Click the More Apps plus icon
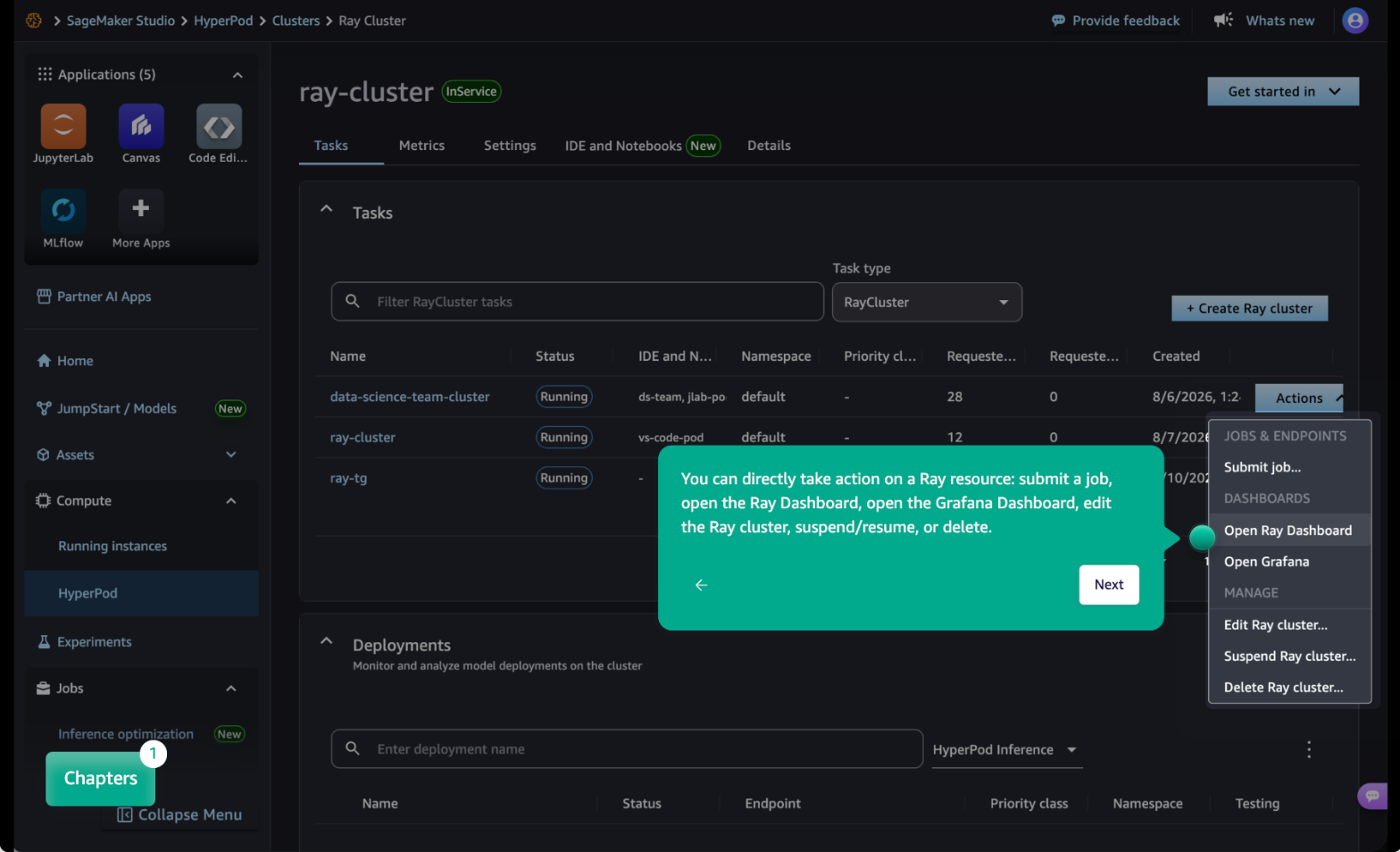1400x852 pixels. tap(141, 209)
